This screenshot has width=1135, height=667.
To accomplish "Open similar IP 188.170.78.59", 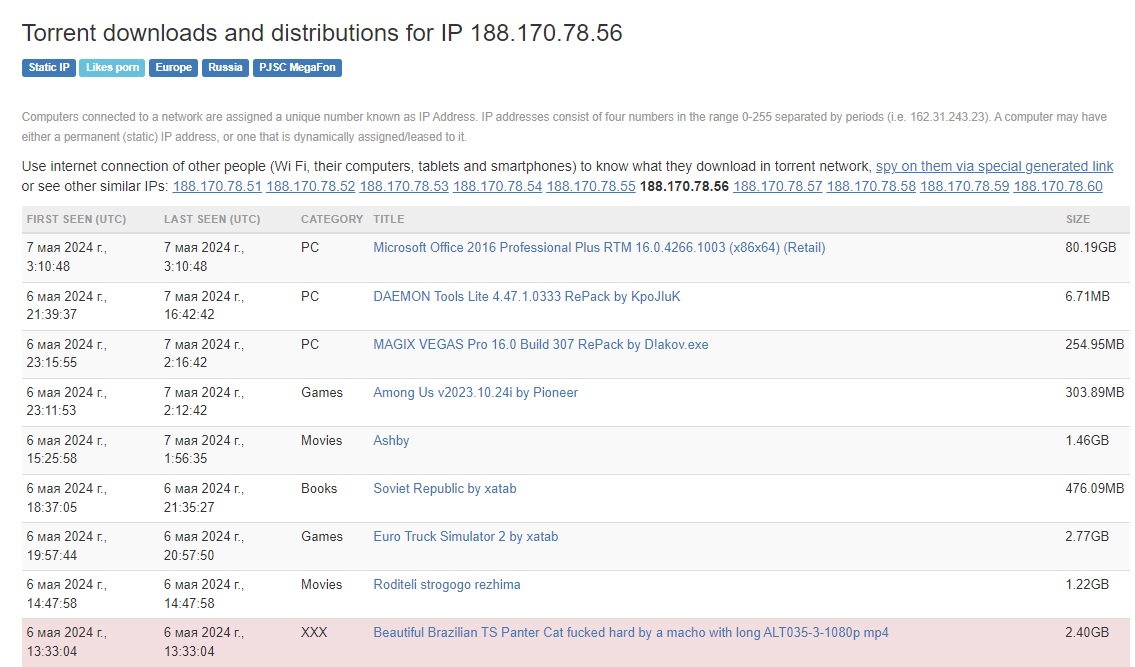I will [x=964, y=186].
